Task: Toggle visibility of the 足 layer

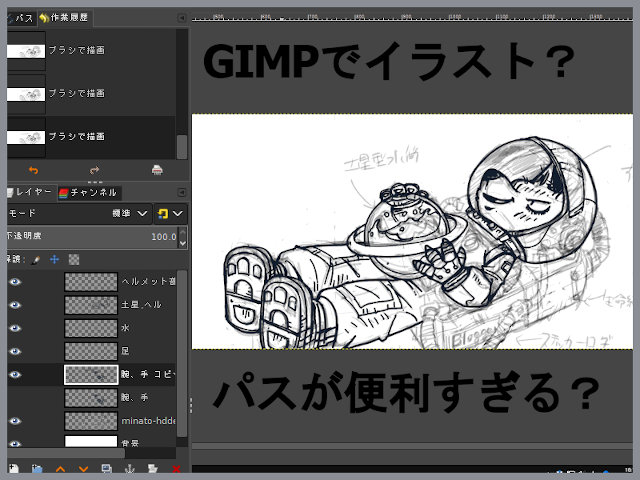Action: (15, 351)
